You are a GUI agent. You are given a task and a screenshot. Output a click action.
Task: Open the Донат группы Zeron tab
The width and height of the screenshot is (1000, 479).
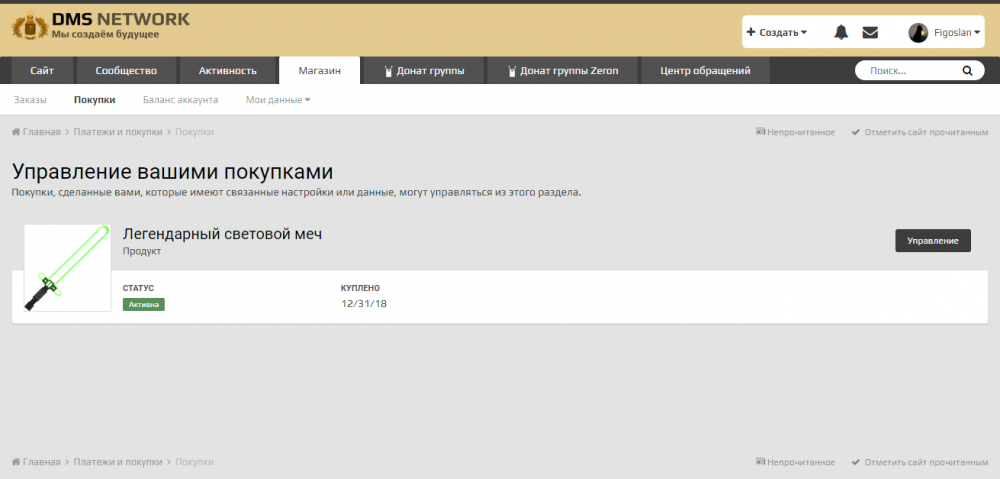[563, 71]
